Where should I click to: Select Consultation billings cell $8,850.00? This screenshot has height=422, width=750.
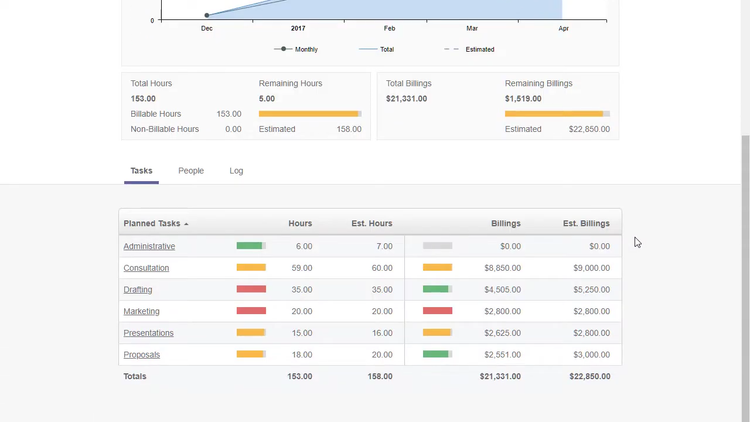click(x=503, y=268)
